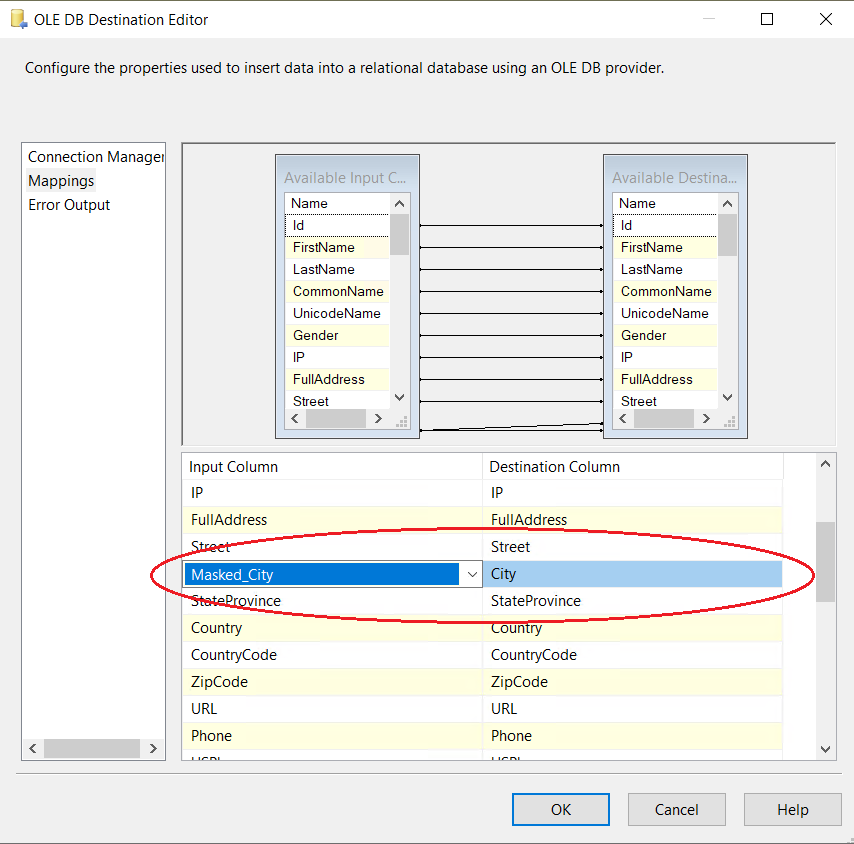Select Gender in Available Destination Columns

click(x=643, y=335)
